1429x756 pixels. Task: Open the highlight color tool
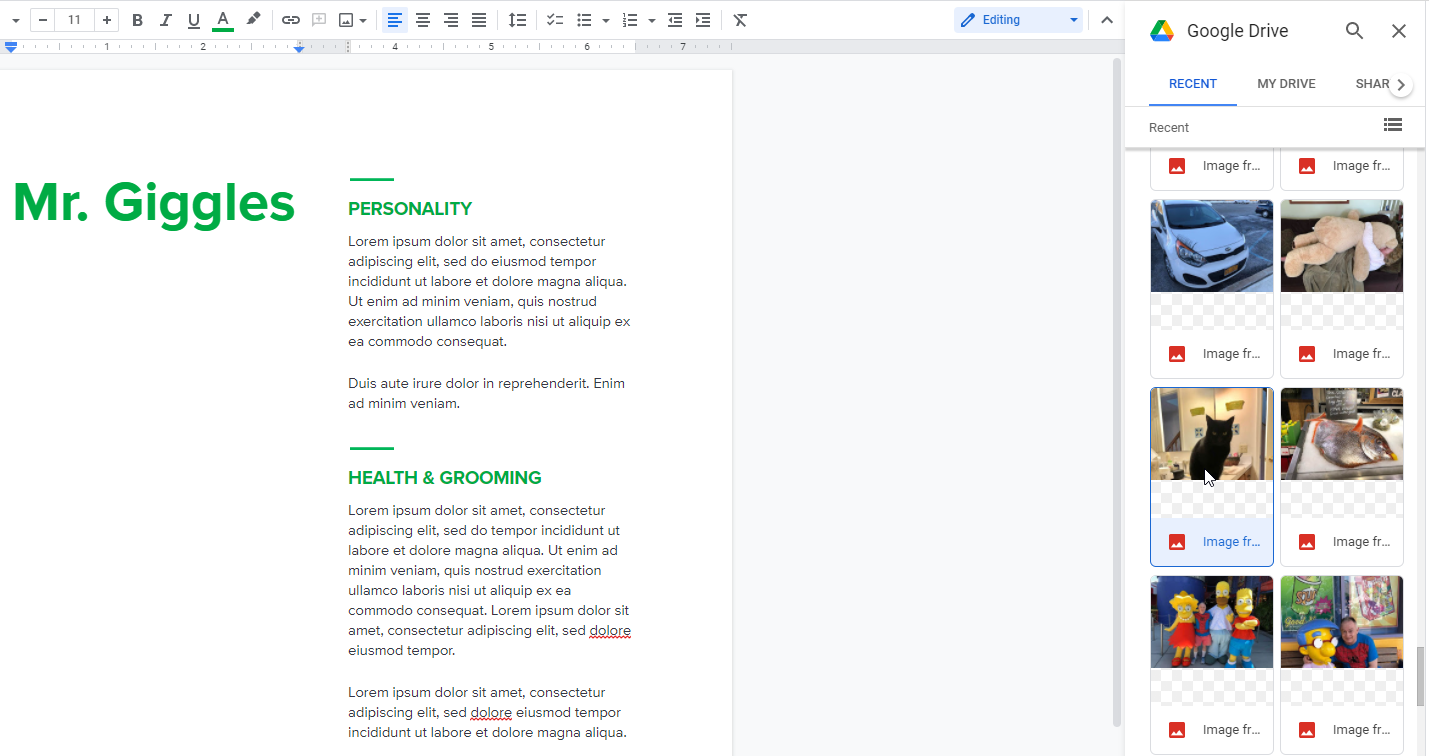coord(254,20)
